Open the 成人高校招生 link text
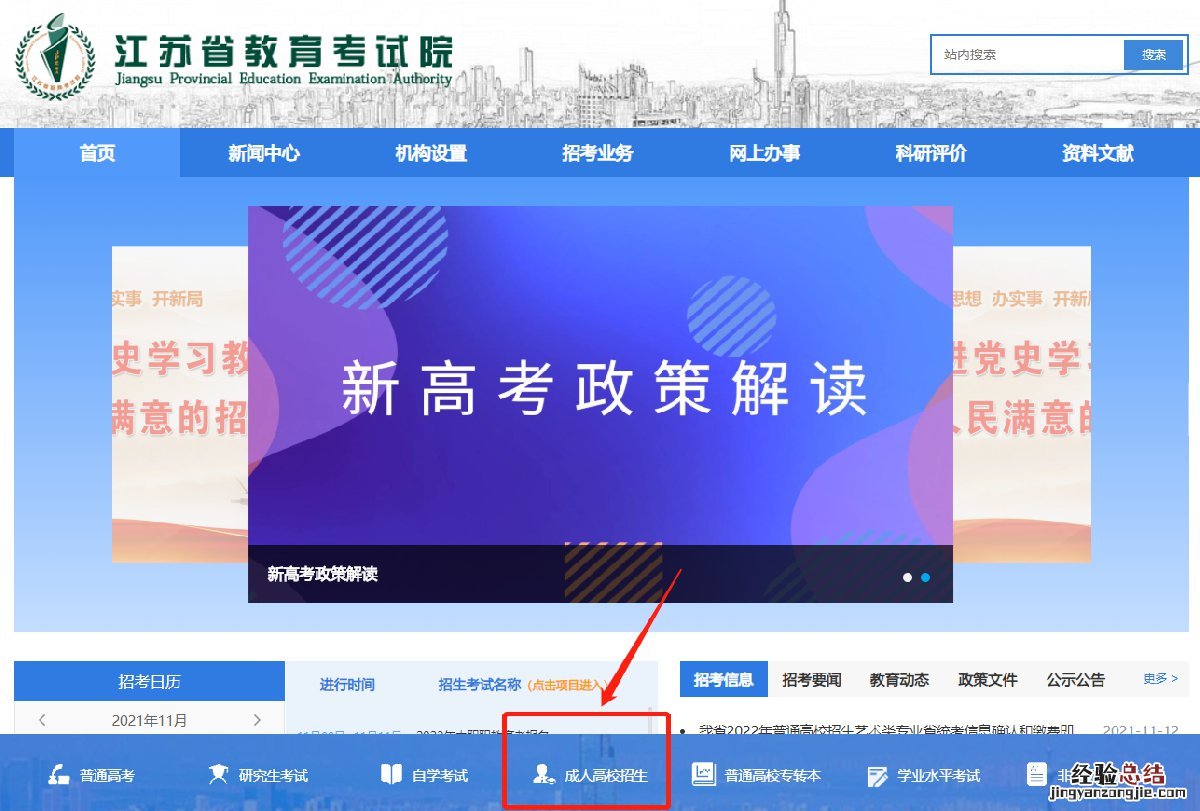 606,775
